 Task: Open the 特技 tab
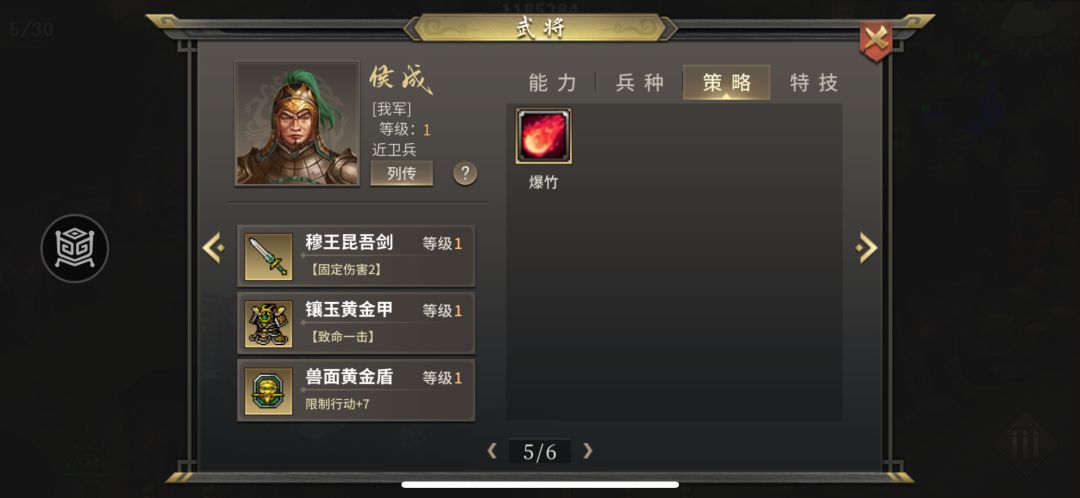pos(814,83)
